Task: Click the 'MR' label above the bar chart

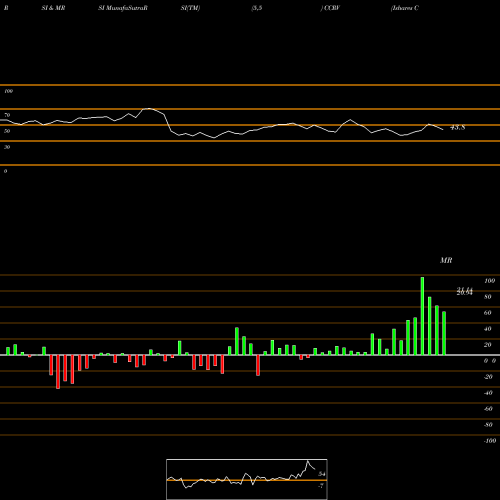Action: [446, 260]
